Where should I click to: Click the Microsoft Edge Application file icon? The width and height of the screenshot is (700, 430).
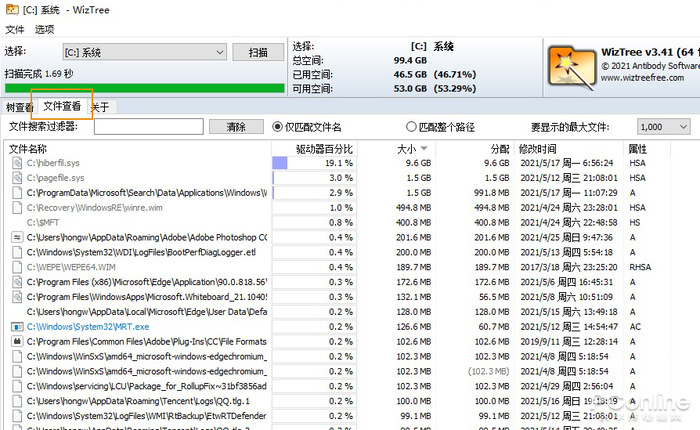coord(16,282)
